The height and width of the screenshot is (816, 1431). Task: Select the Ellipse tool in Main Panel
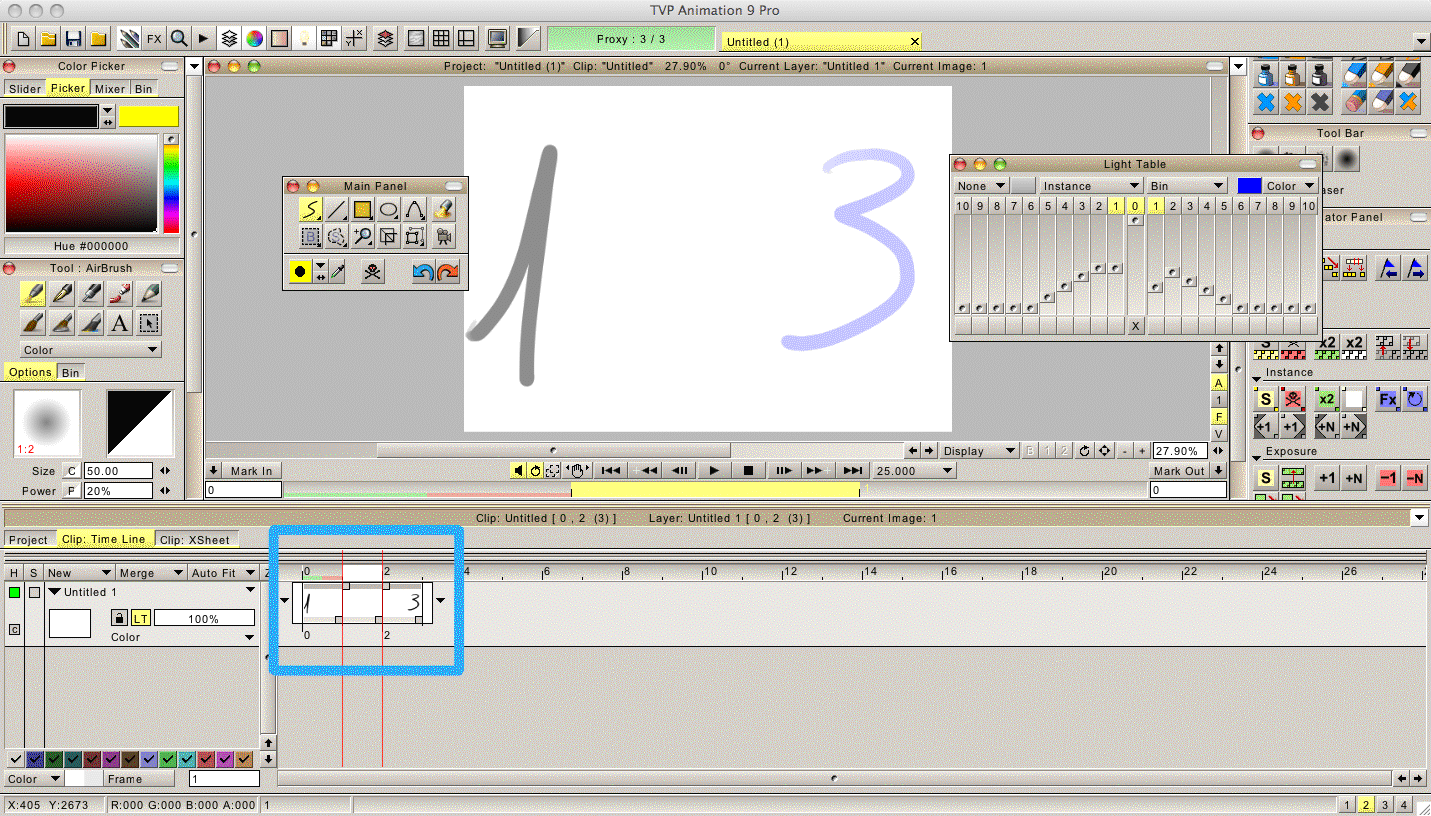click(389, 209)
